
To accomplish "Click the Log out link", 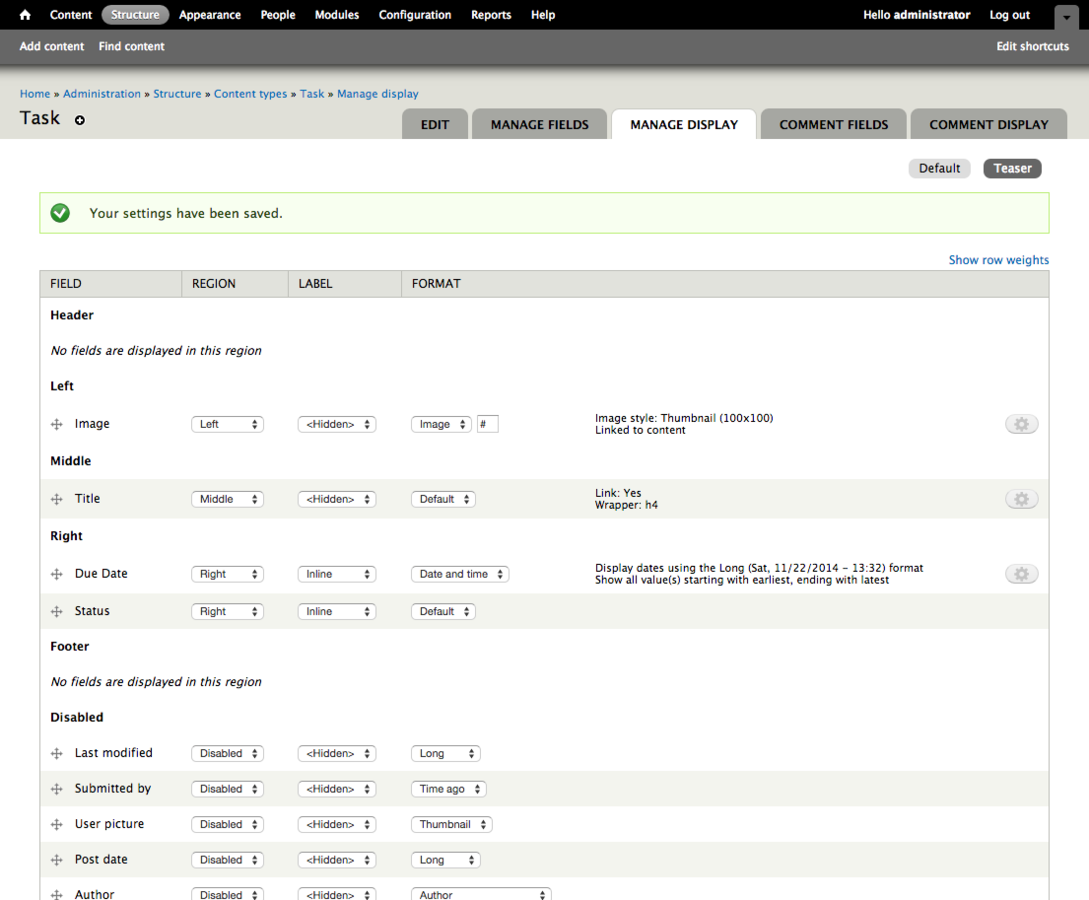I will coord(1010,15).
